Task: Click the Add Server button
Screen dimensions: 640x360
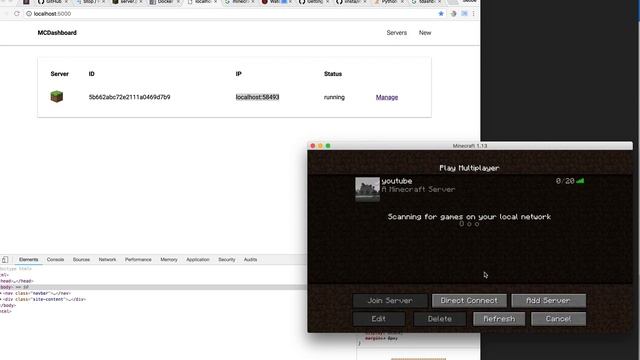Action: pyautogui.click(x=548, y=300)
